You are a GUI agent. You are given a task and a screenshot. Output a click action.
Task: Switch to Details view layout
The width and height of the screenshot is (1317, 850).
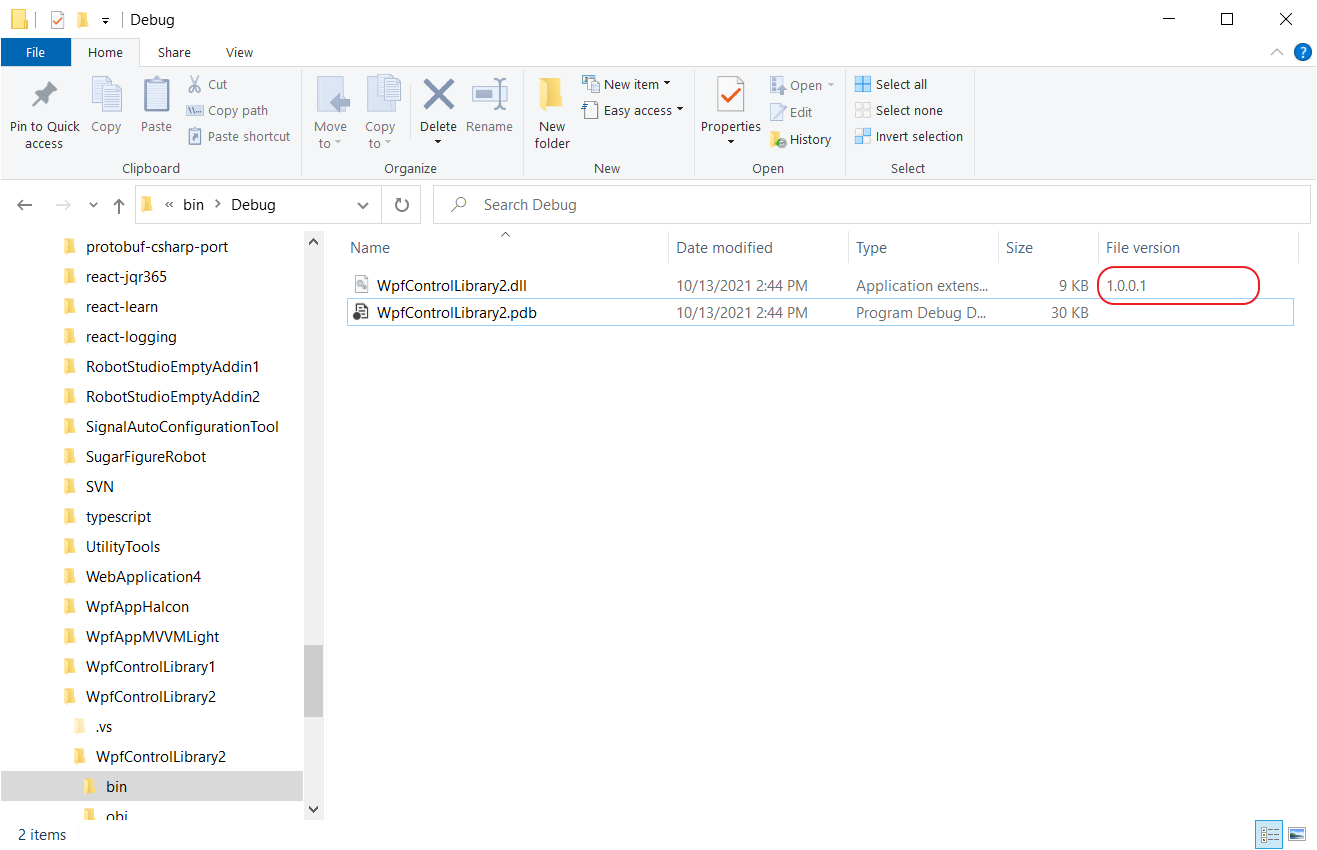coord(1270,834)
